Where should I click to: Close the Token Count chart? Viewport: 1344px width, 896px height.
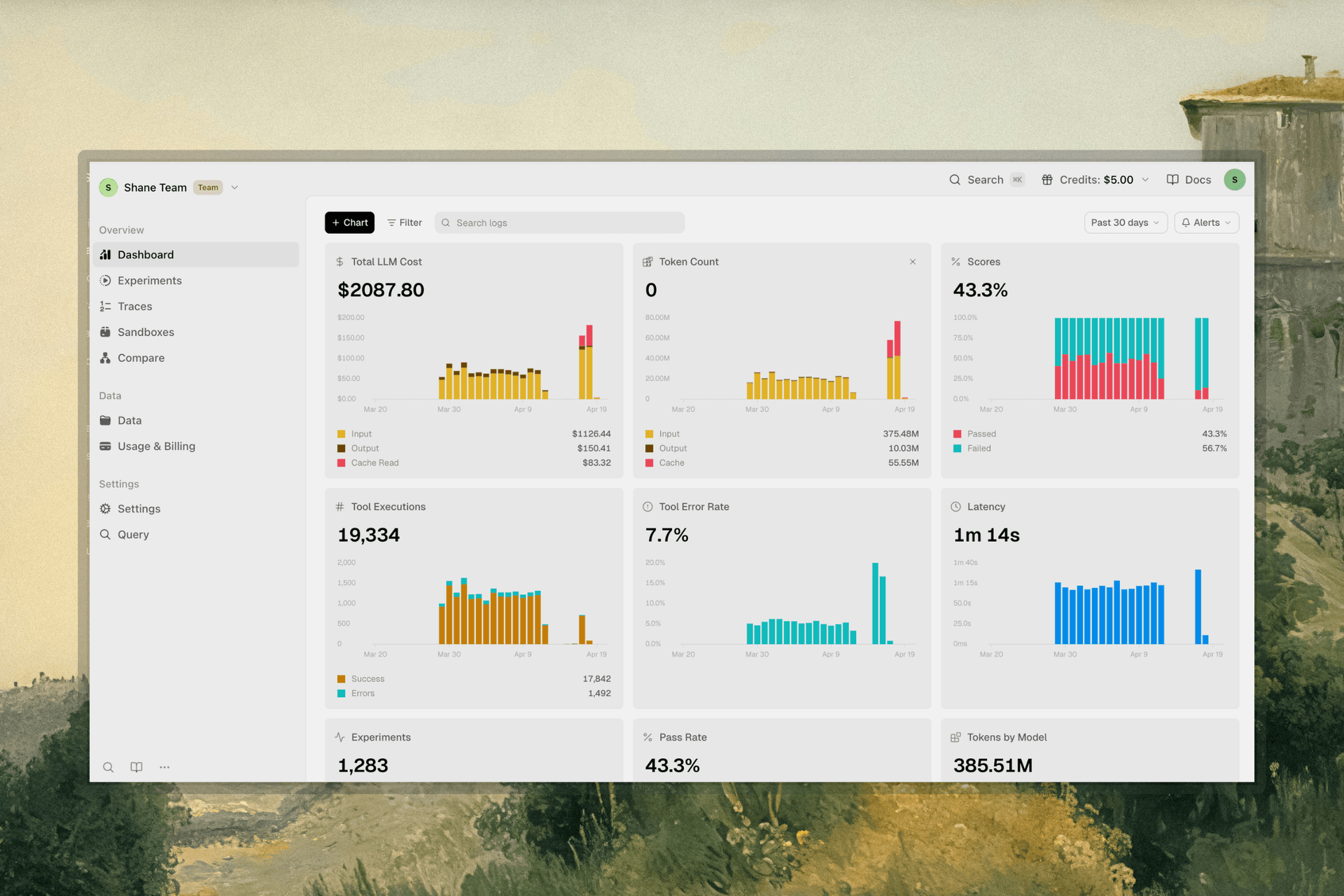click(x=913, y=262)
